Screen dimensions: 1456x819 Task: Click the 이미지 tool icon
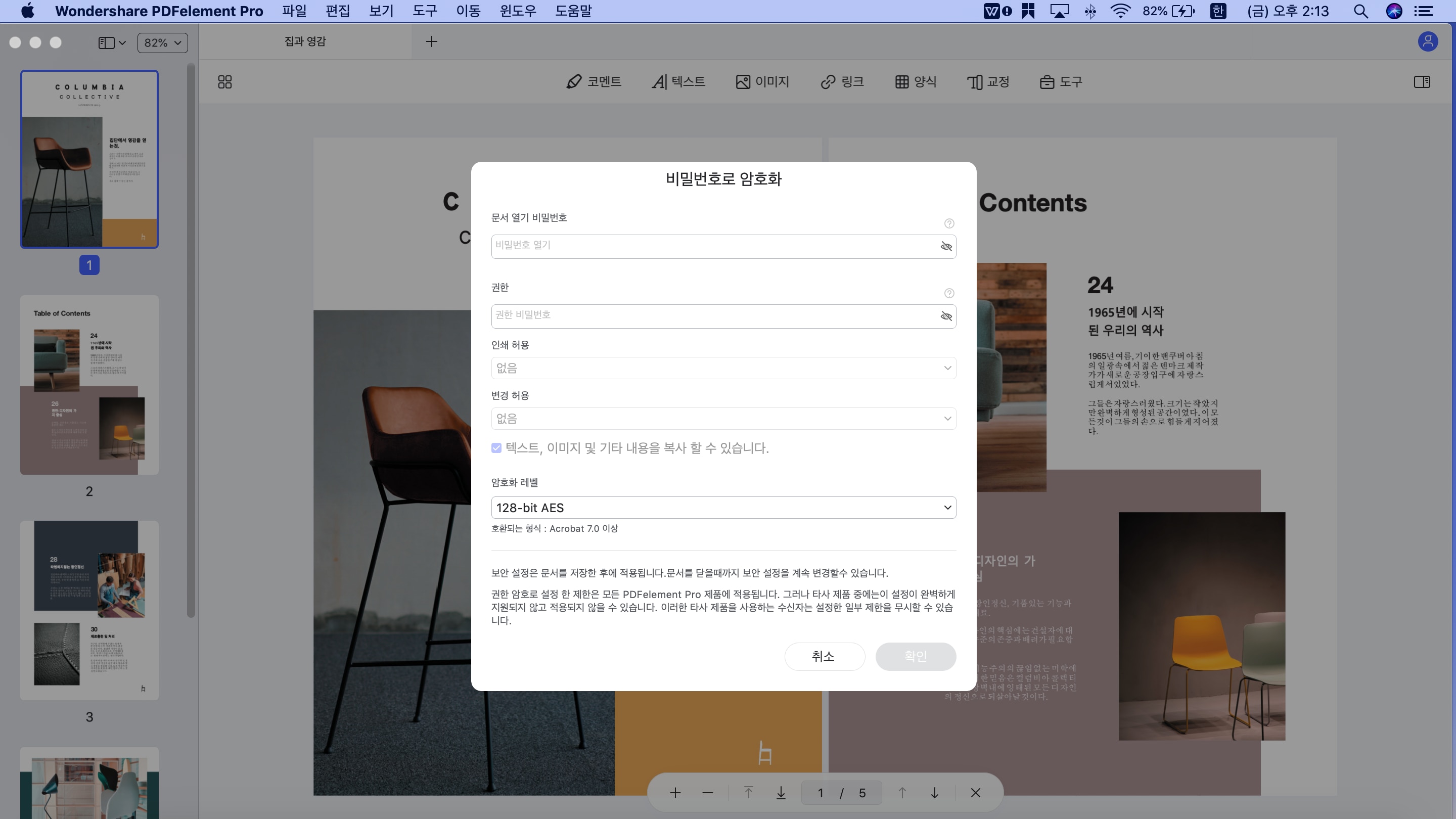pyautogui.click(x=762, y=81)
